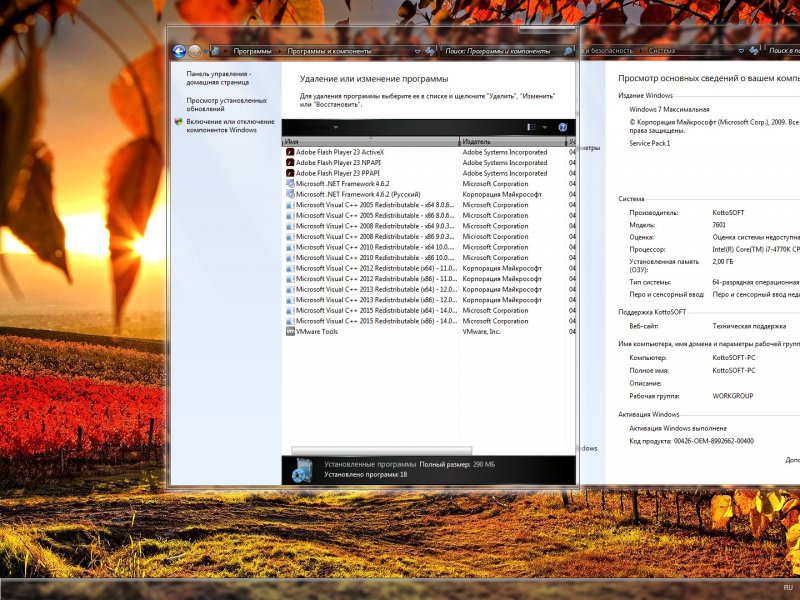Click the shield icon beside Windows components link

[x=178, y=122]
